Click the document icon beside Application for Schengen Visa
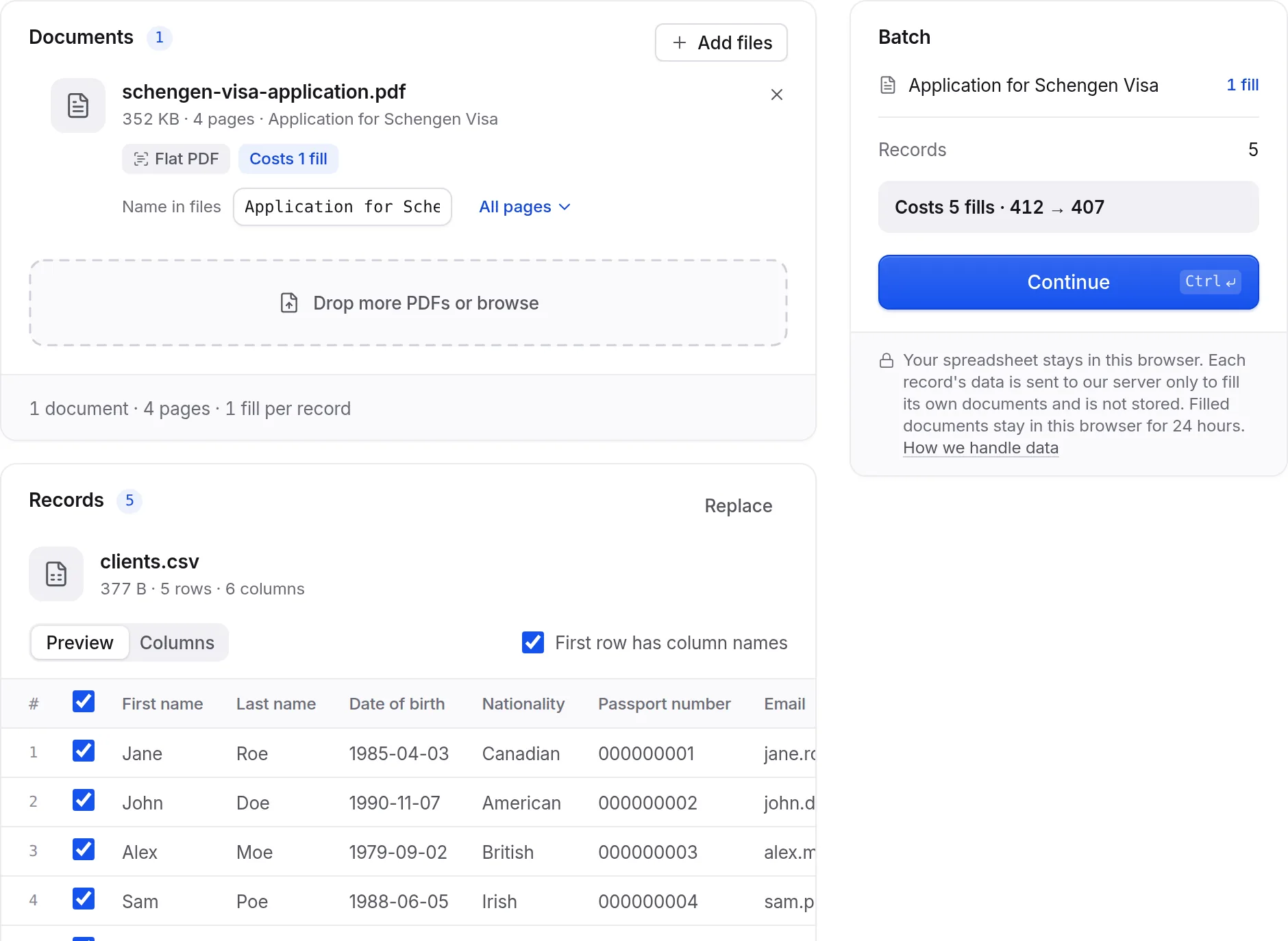Screen dimensions: 1288x941 (888, 85)
